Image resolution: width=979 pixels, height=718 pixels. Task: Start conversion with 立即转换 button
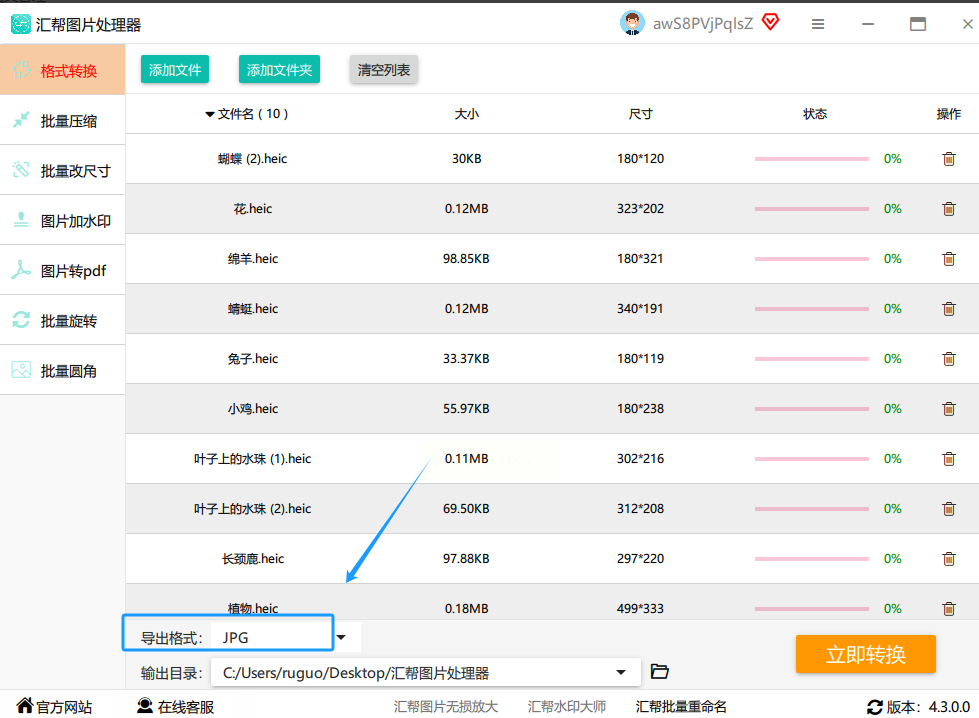(x=865, y=654)
